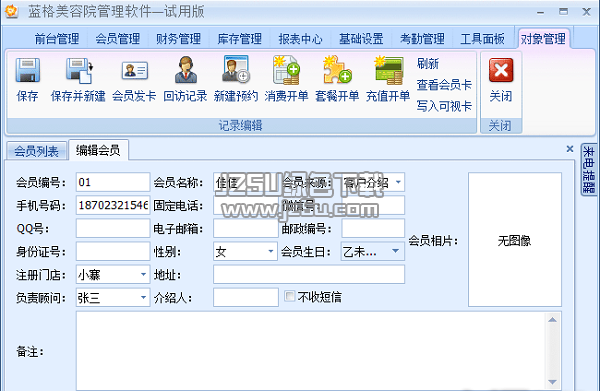Viewport: 601px width, 391px height.
Task: Expand the 性别 dropdown showing 女
Action: coord(271,251)
